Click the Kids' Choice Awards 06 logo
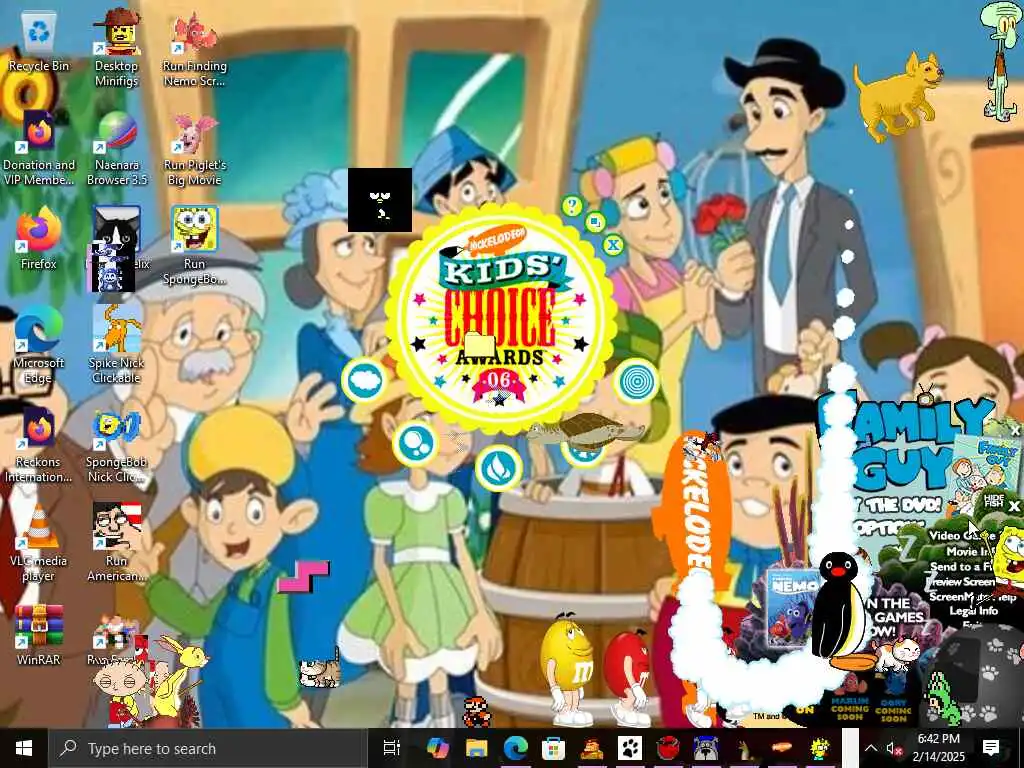Image resolution: width=1024 pixels, height=768 pixels. 500,320
